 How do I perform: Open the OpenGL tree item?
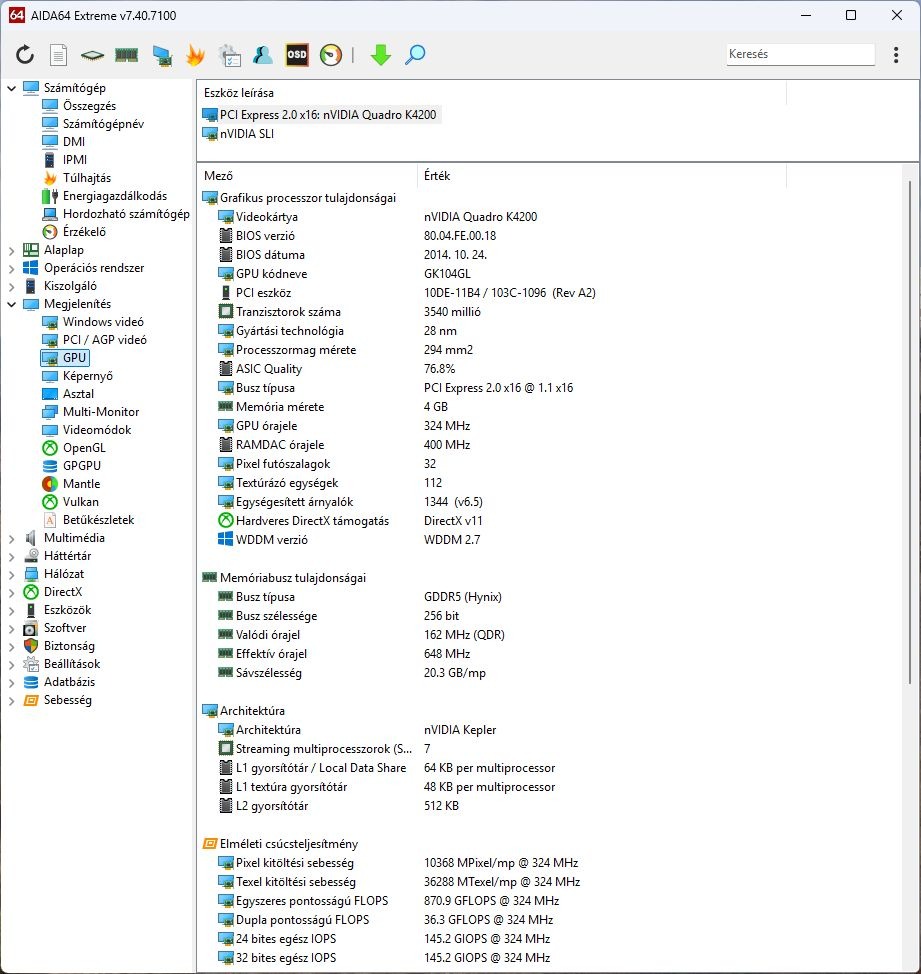point(84,448)
